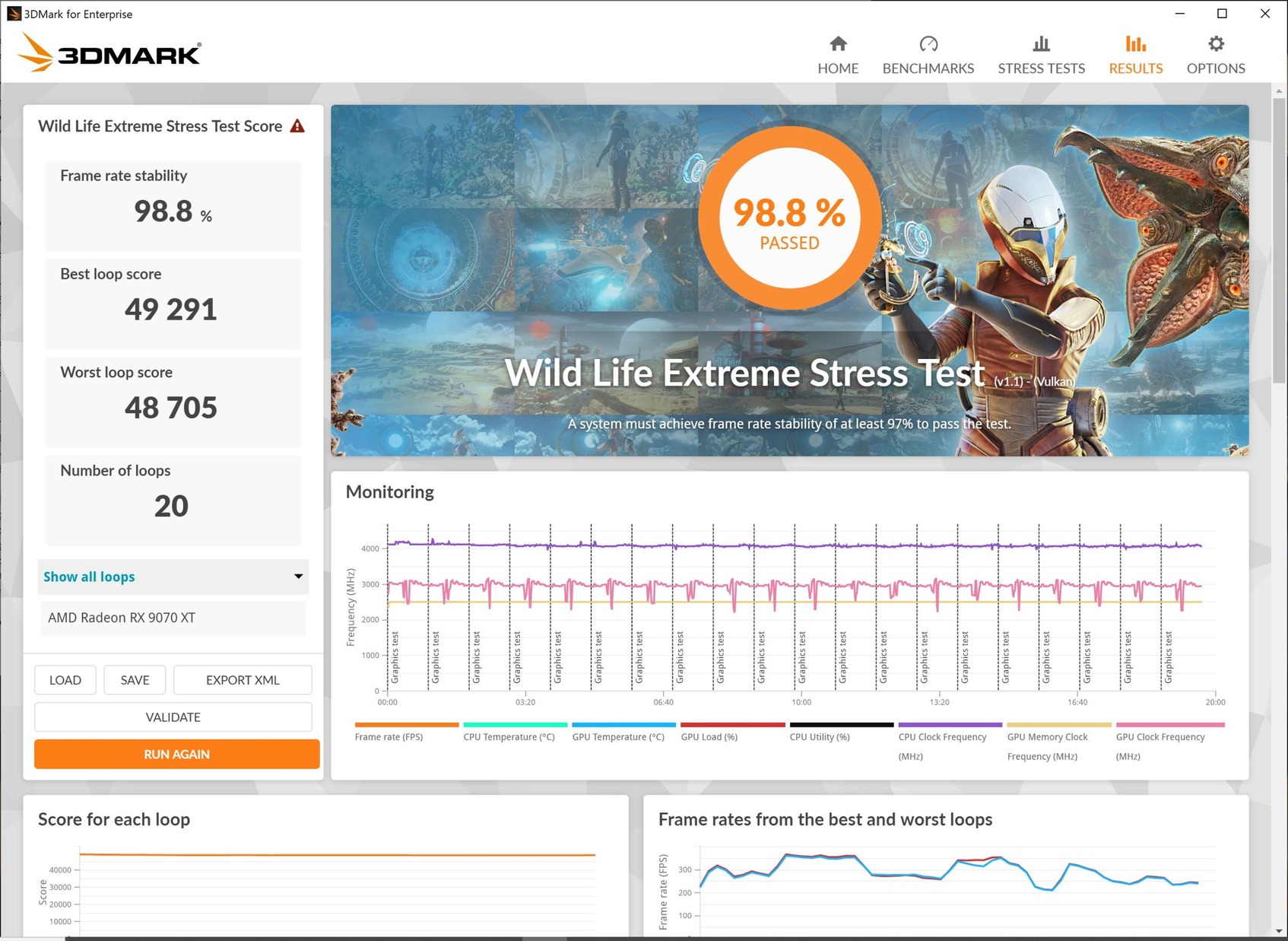This screenshot has height=941, width=1288.
Task: Click the 3DMark title bar app icon
Action: tap(13, 14)
